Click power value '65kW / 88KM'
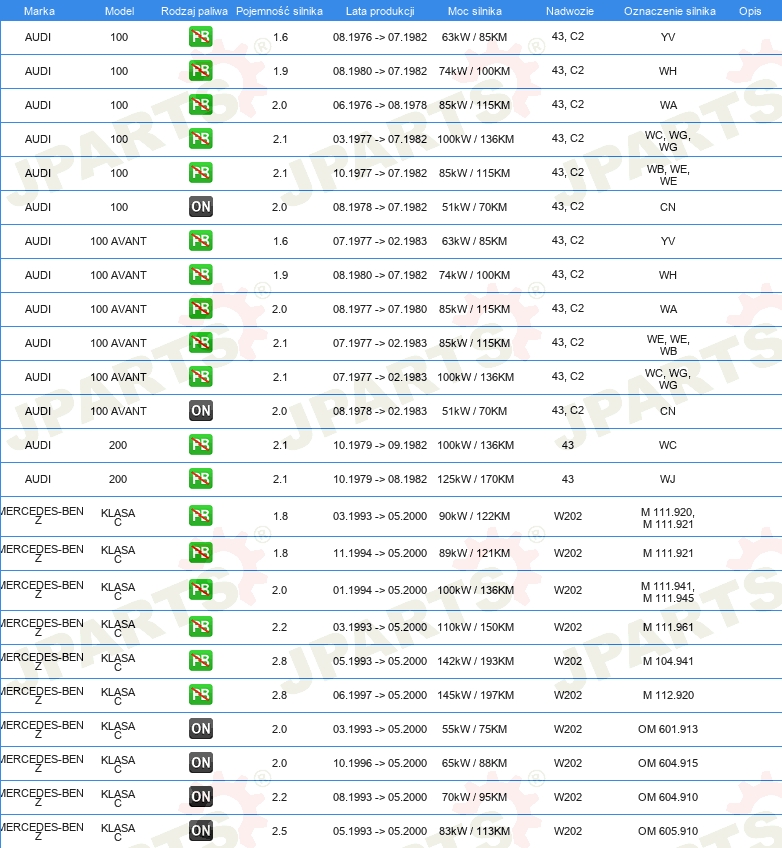Screen dimensions: 782x848 (x=474, y=763)
